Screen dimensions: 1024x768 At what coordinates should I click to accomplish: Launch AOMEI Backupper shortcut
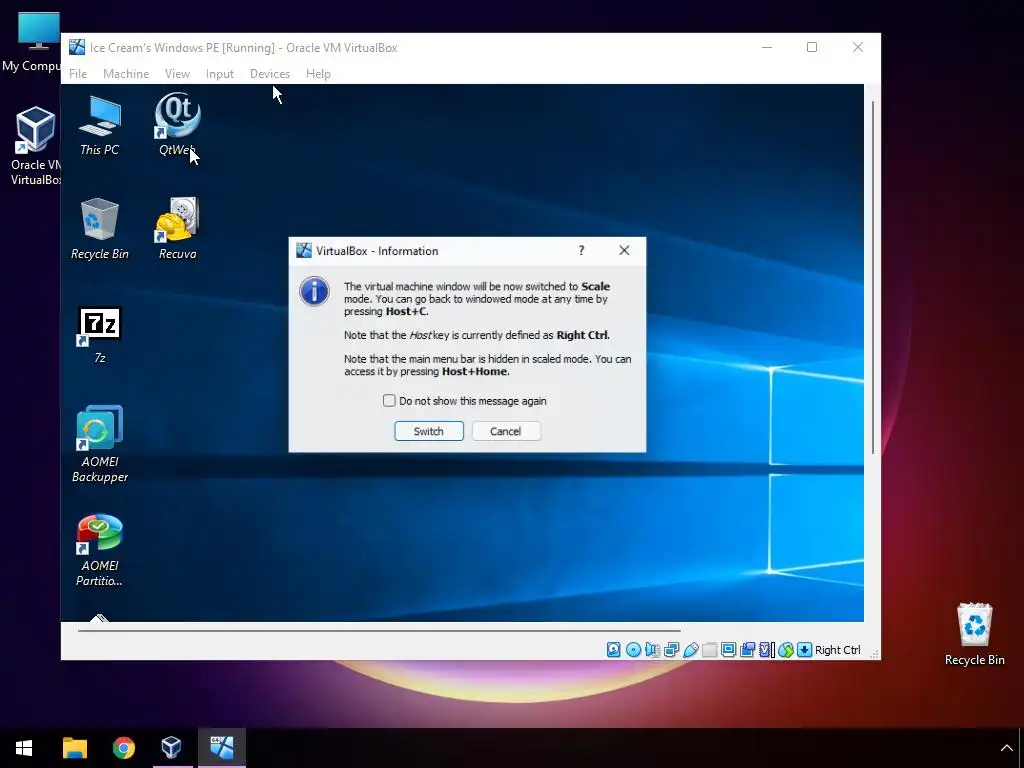point(99,444)
